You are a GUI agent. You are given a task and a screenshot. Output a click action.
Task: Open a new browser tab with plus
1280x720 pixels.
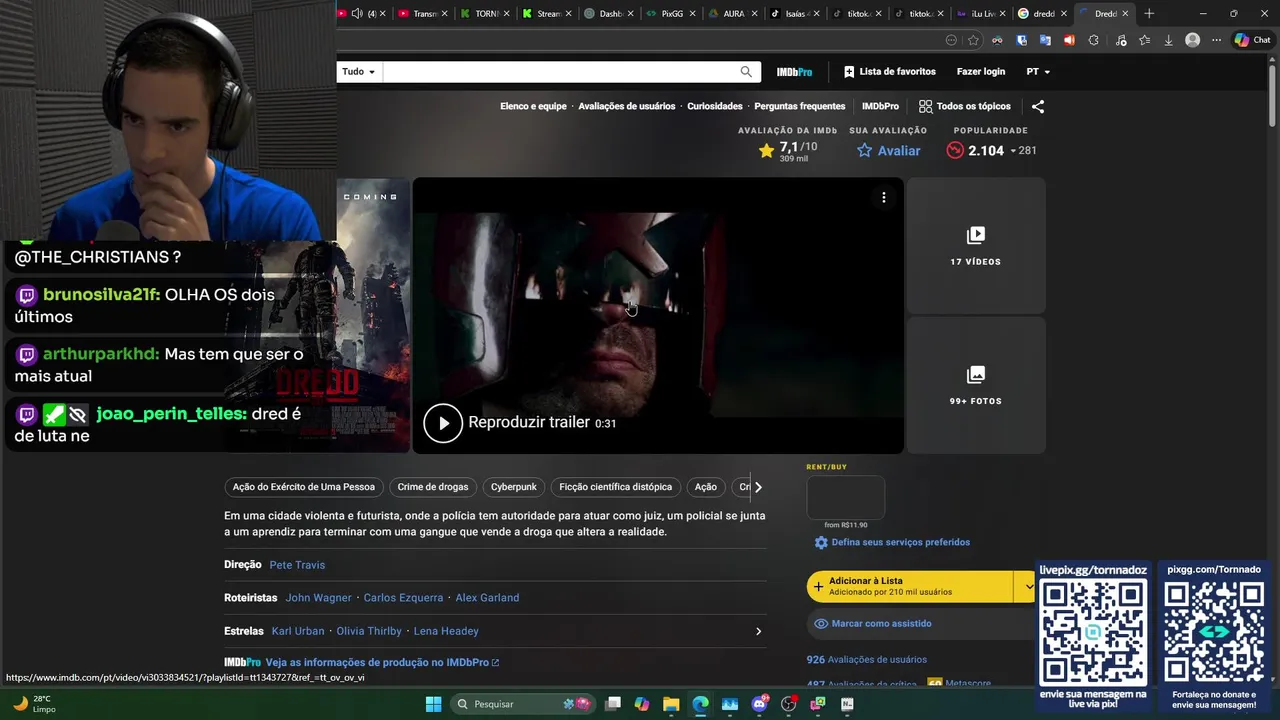pyautogui.click(x=1149, y=14)
